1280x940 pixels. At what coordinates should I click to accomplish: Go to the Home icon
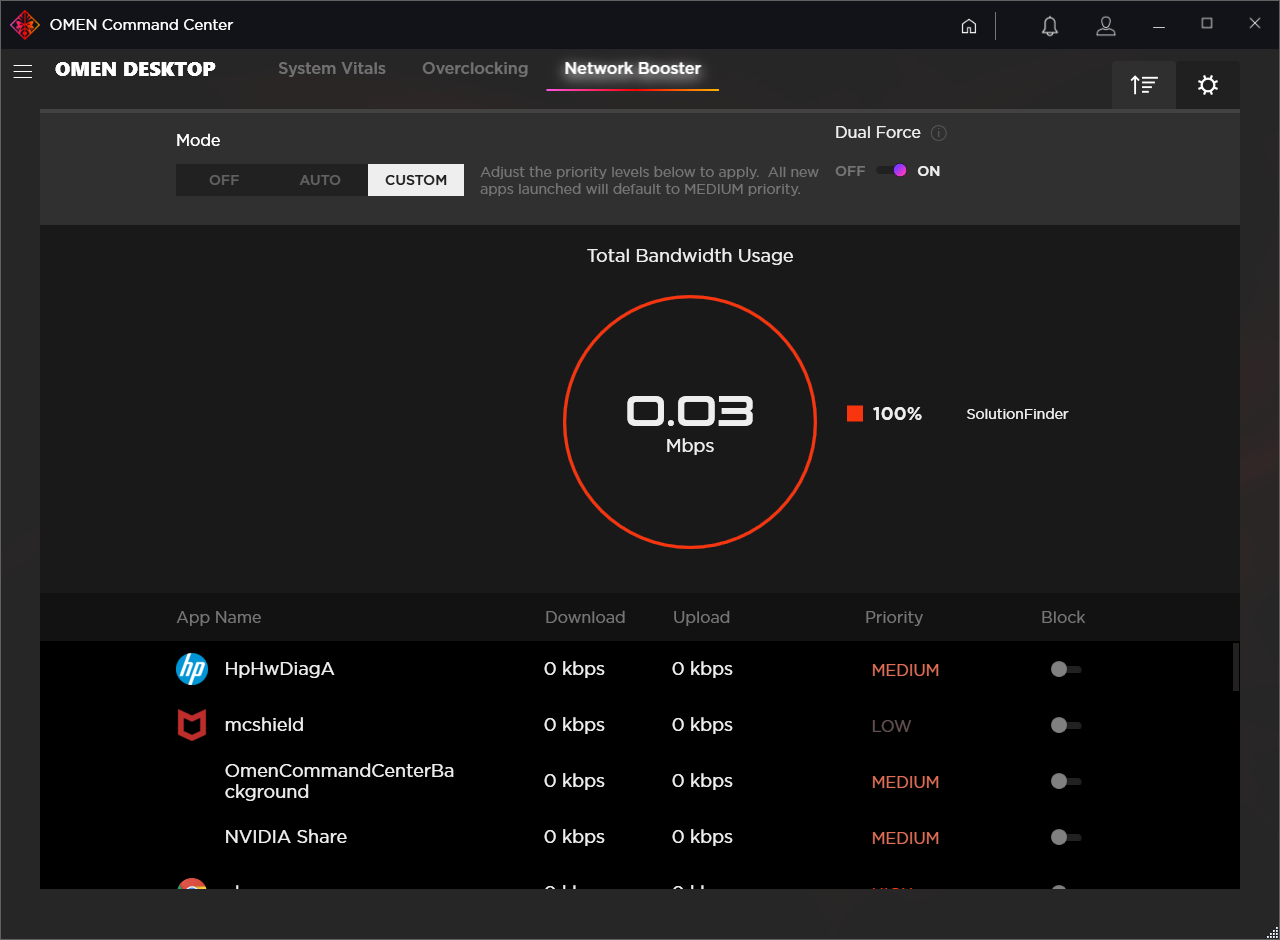click(x=968, y=26)
